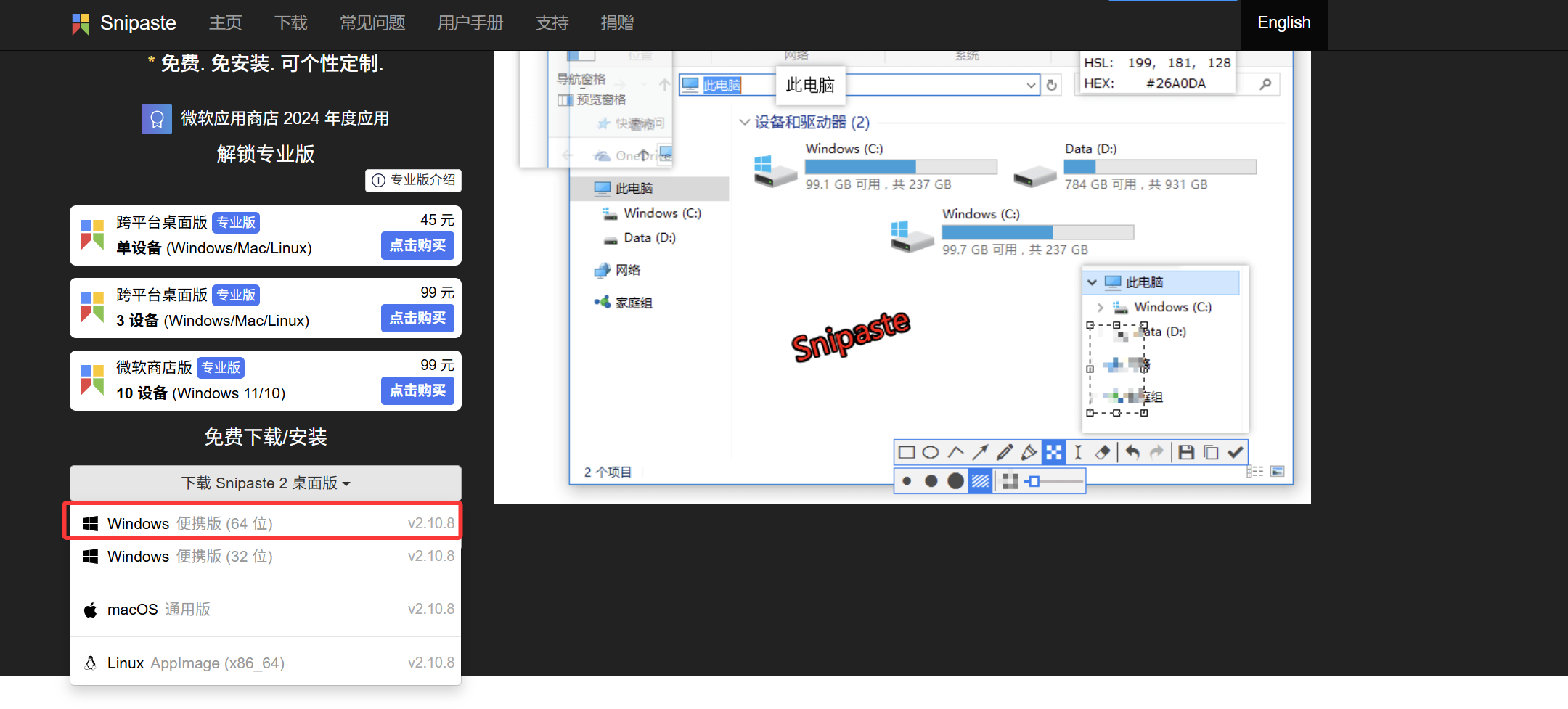Click the undo arrow in the demo toolbar
Screen dimensions: 1568x709
pyautogui.click(x=1132, y=453)
